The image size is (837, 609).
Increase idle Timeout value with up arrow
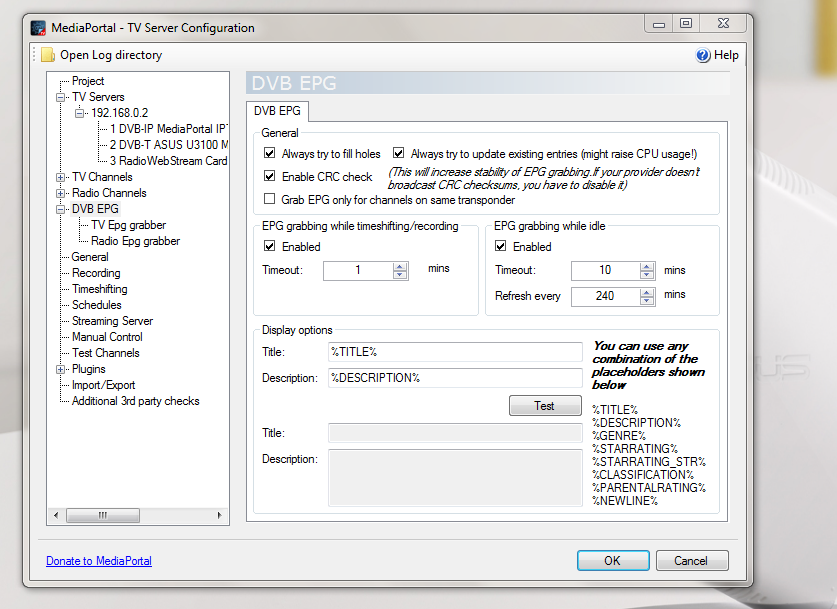click(647, 266)
